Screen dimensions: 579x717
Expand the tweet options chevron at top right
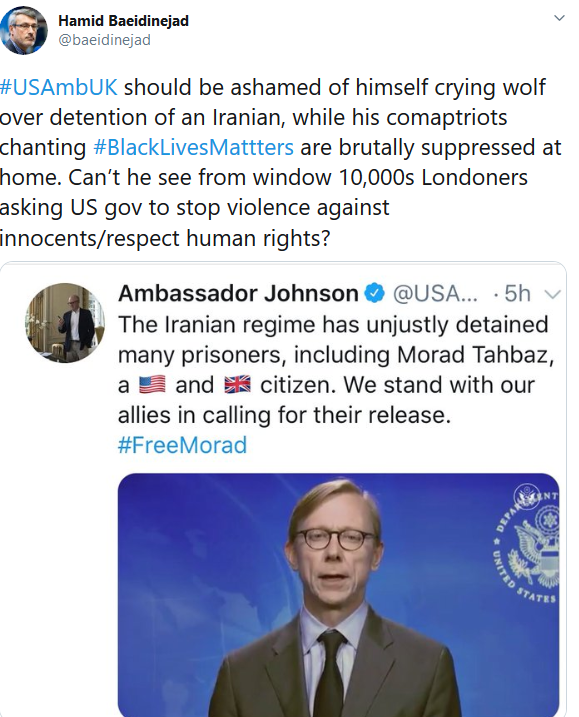559,18
